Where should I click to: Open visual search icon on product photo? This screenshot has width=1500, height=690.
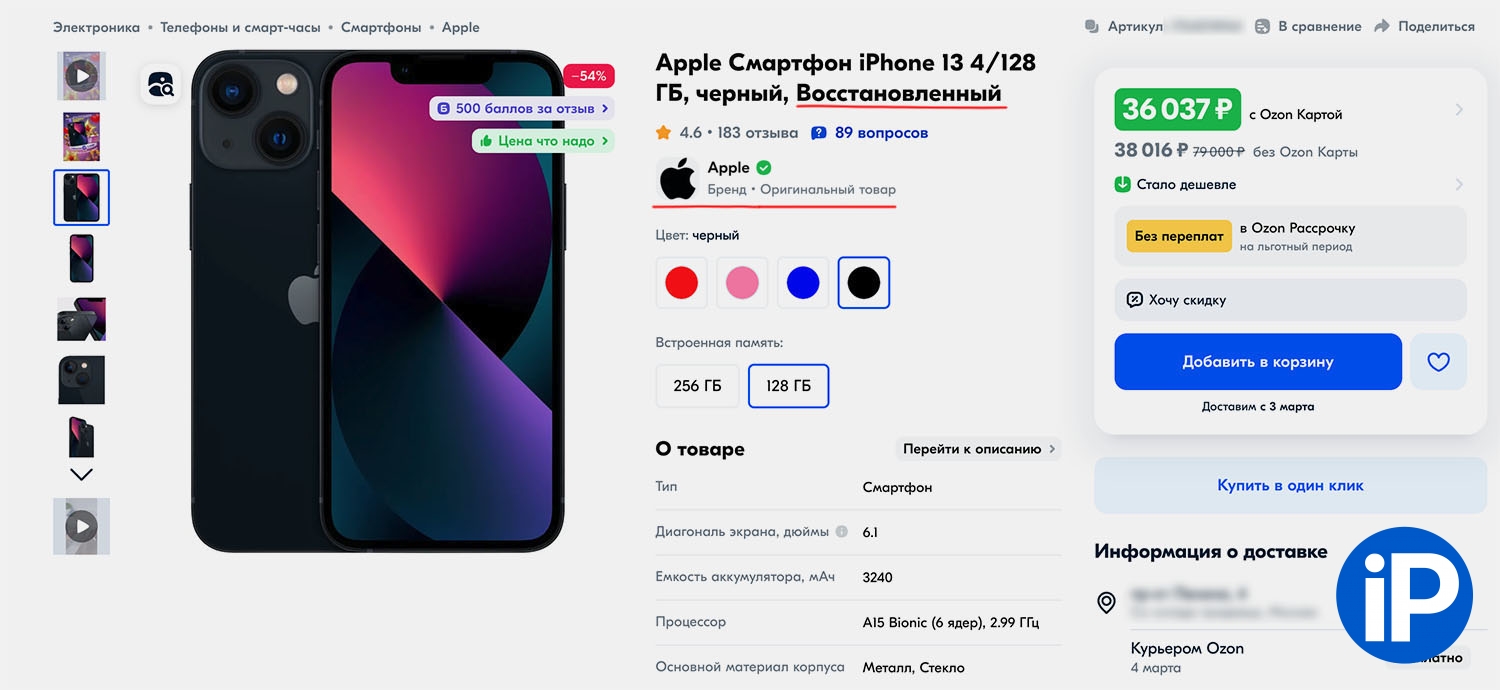tap(161, 85)
